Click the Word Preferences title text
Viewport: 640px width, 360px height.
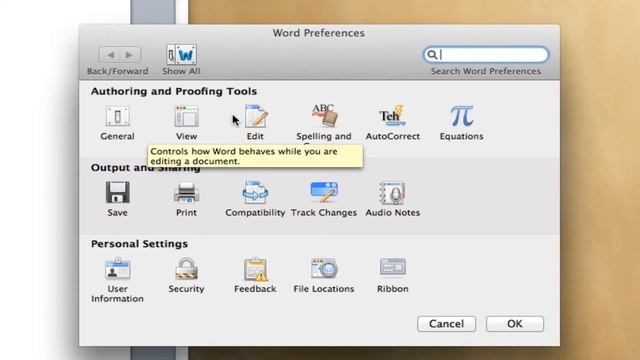coord(319,33)
